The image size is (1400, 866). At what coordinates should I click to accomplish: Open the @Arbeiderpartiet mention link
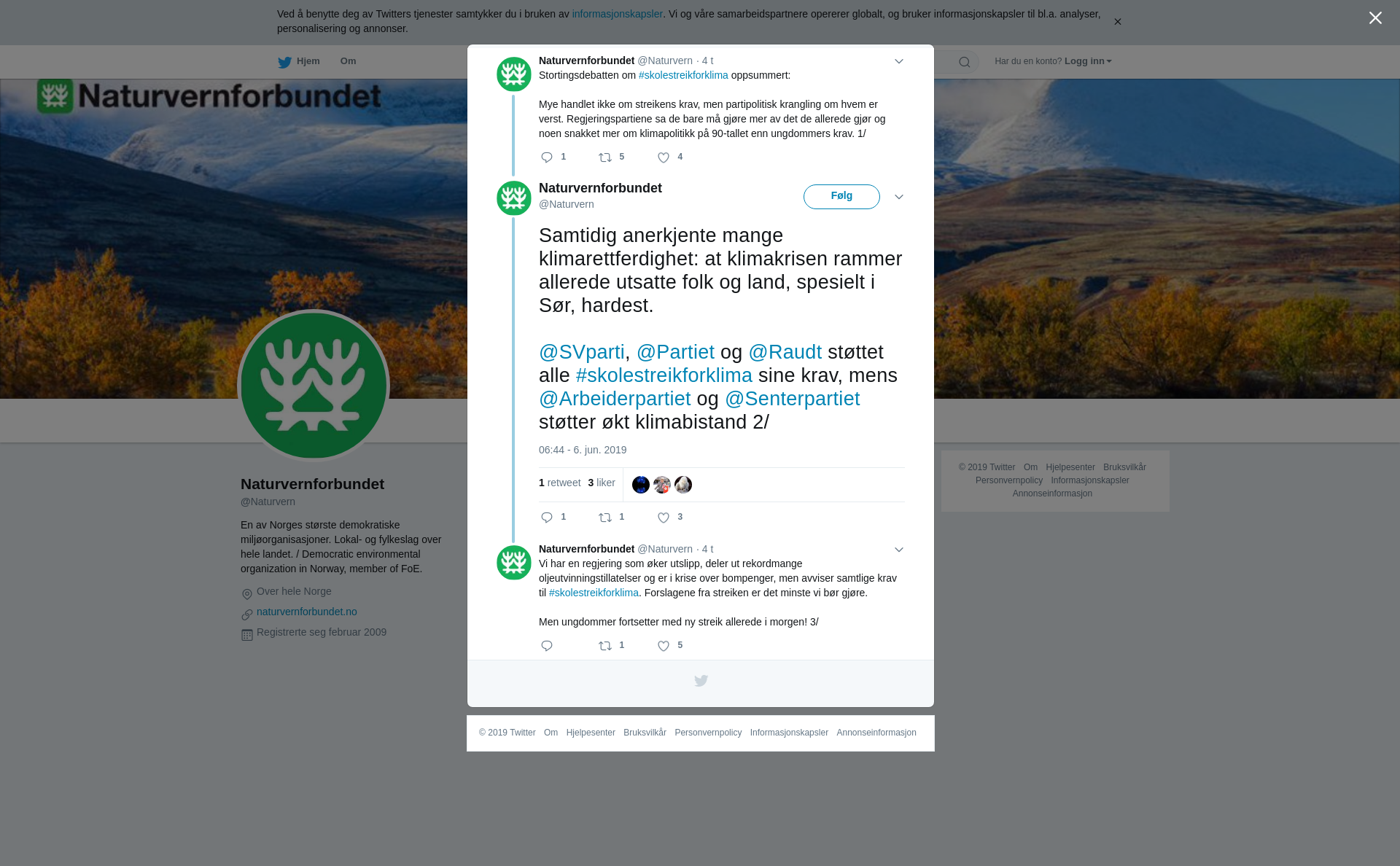click(615, 399)
